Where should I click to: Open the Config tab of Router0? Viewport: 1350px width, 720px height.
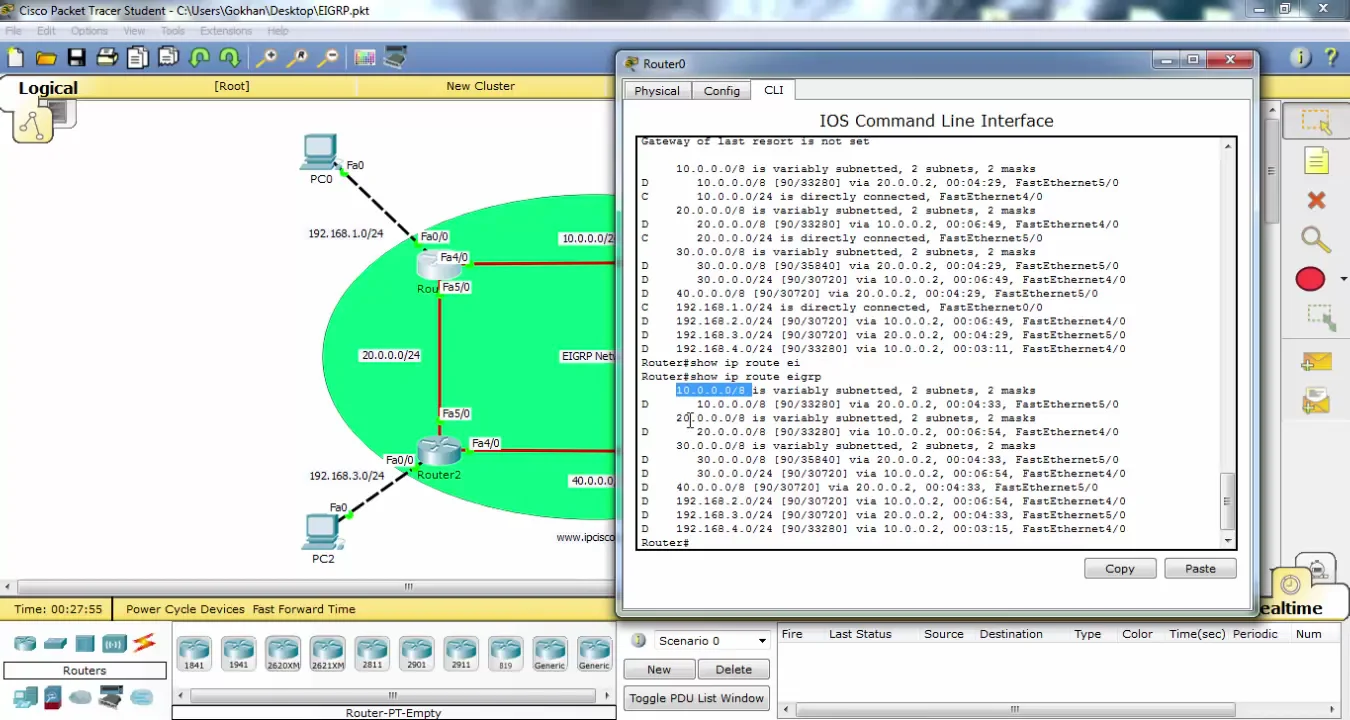coord(721,91)
